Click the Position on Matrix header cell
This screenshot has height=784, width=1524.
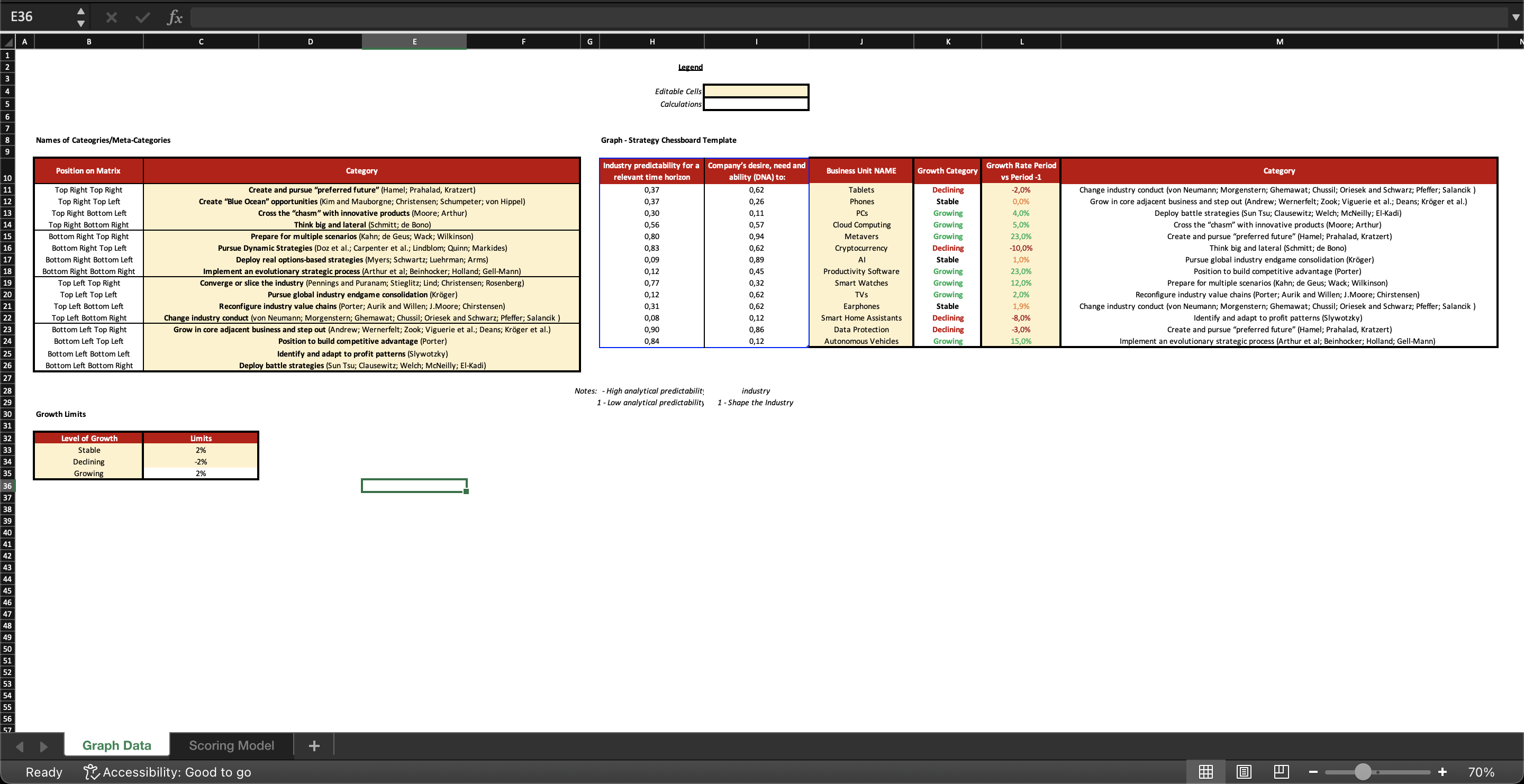click(x=88, y=170)
